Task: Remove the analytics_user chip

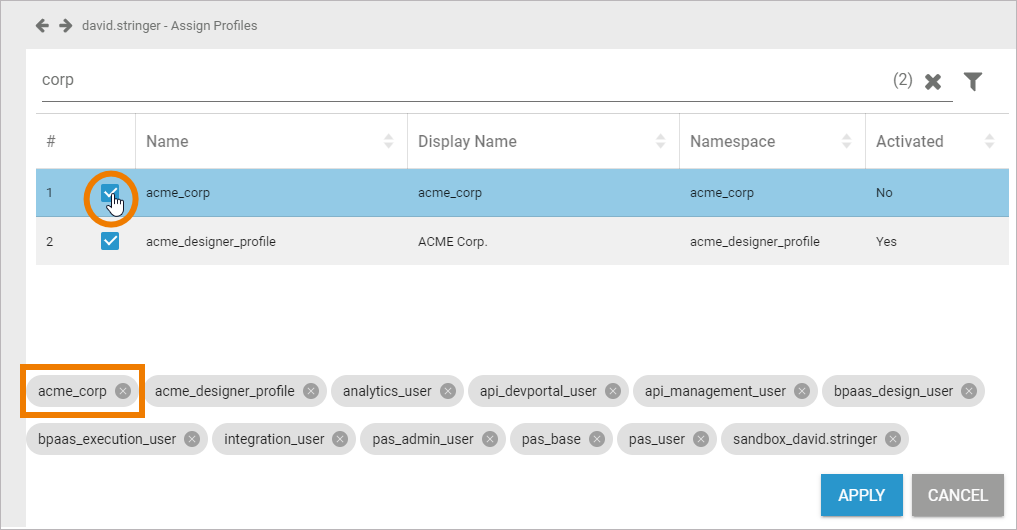Action: coord(448,391)
